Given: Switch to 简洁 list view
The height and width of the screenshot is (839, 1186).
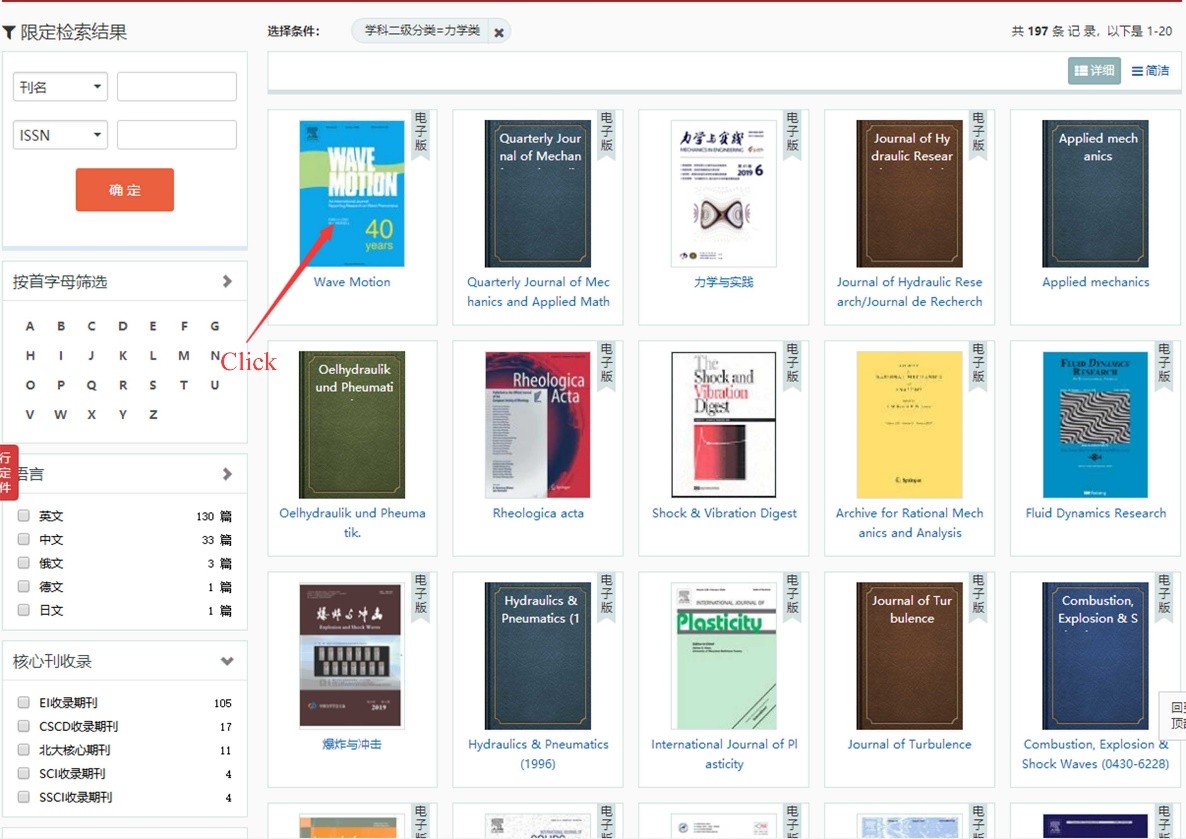Looking at the screenshot, I should coord(1150,71).
